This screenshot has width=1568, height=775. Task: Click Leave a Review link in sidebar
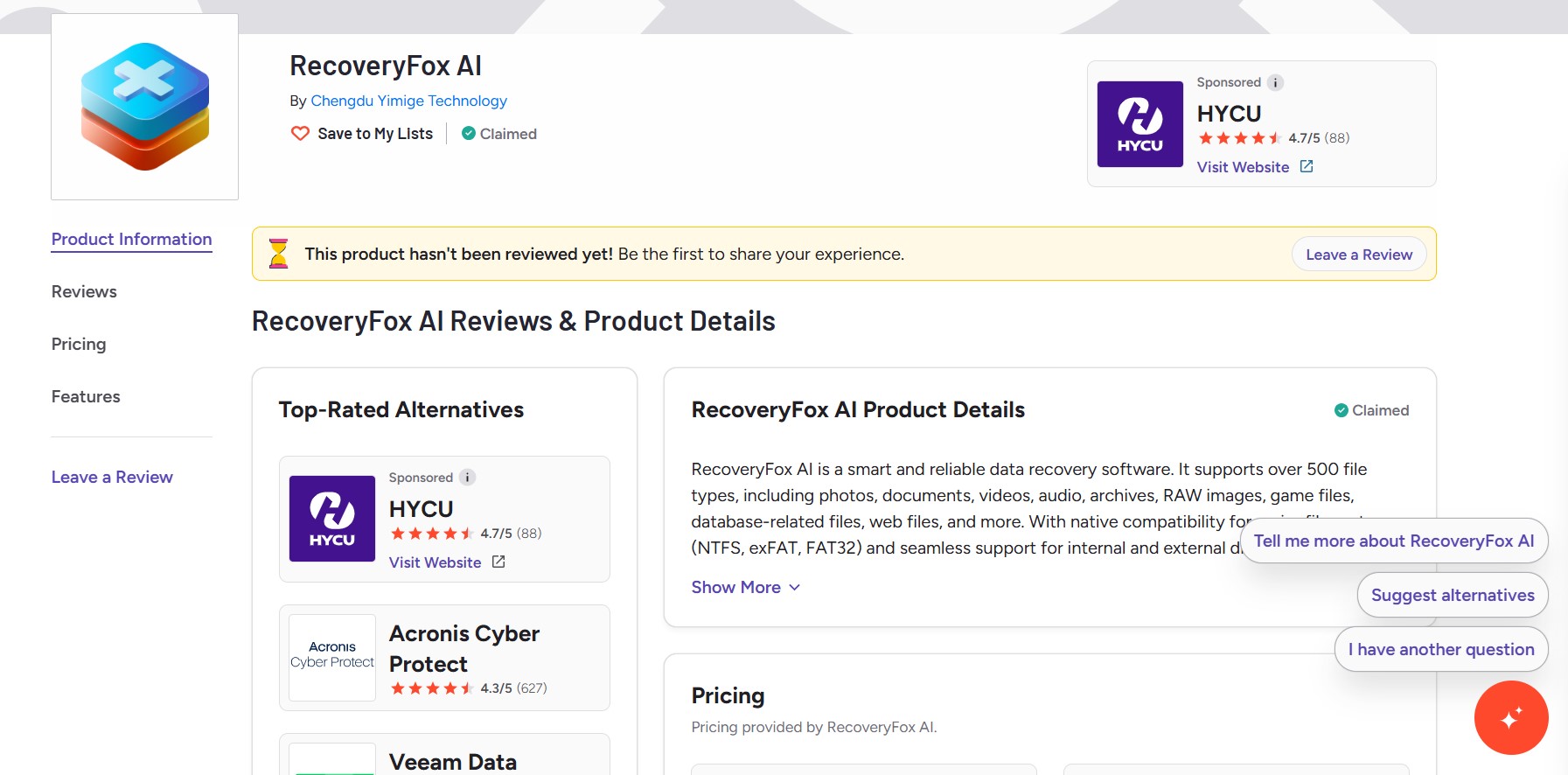point(112,477)
